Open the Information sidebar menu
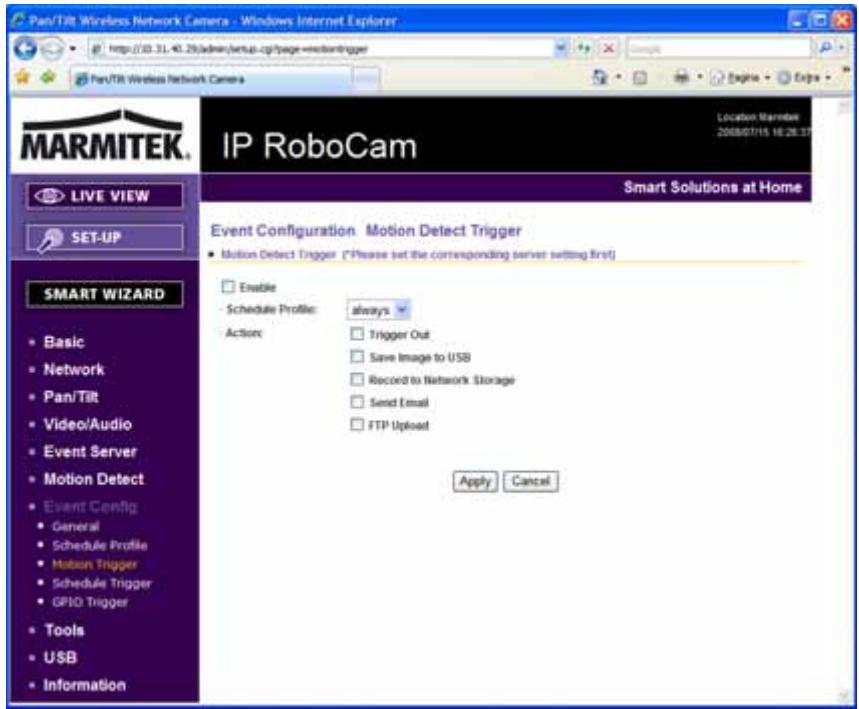The image size is (859, 709). click(x=85, y=685)
